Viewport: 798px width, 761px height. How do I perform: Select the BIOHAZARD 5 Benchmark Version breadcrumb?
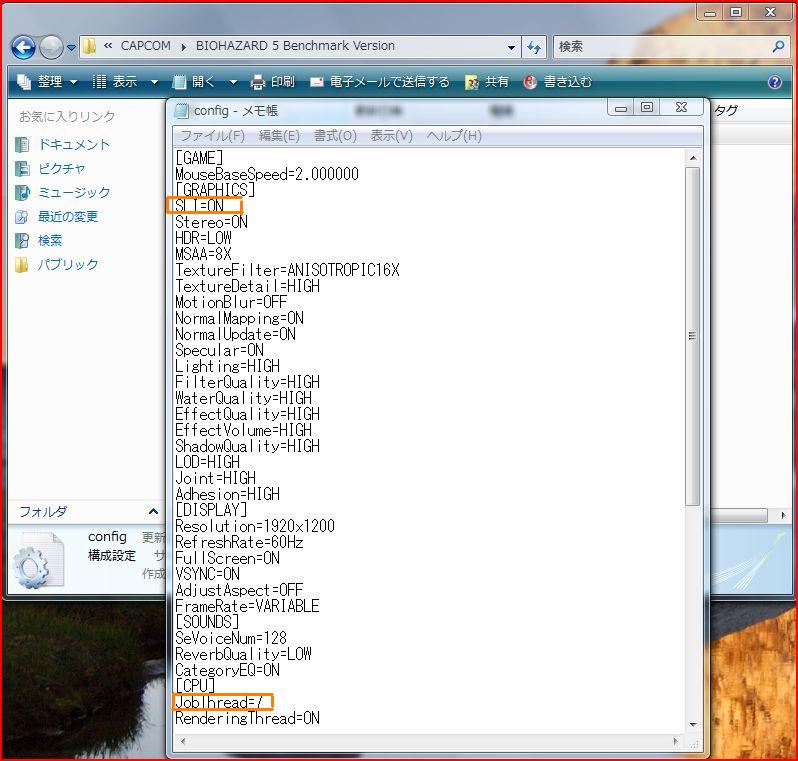[295, 46]
